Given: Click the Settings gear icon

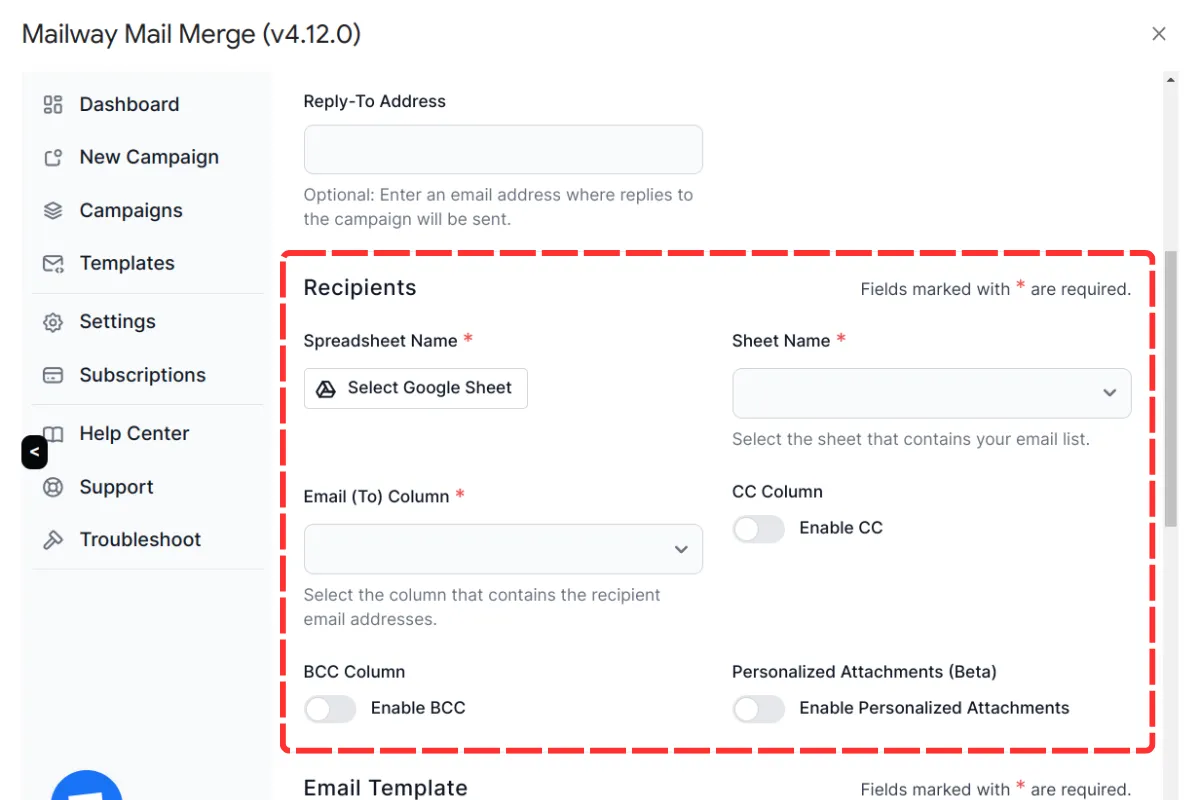Looking at the screenshot, I should [53, 322].
